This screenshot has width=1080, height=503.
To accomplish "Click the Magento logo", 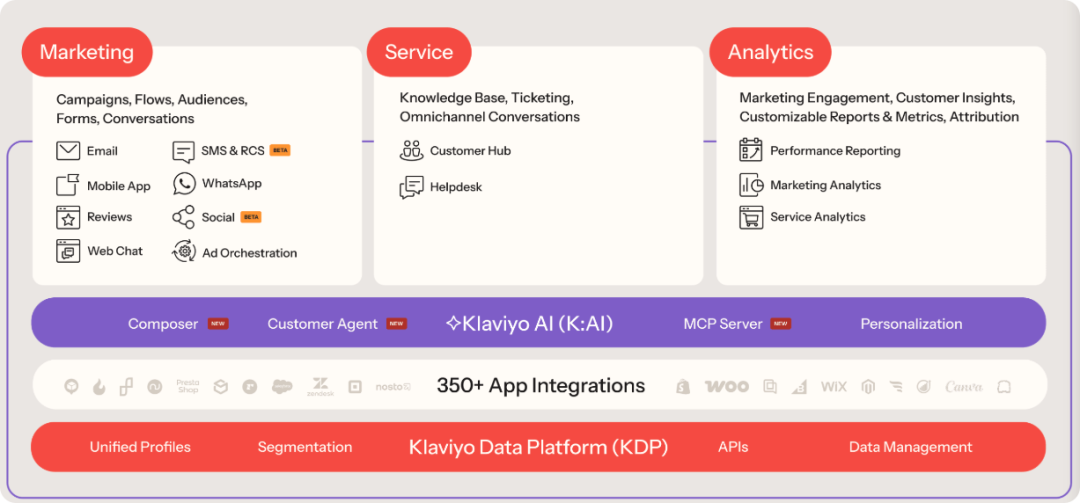I will [x=868, y=387].
